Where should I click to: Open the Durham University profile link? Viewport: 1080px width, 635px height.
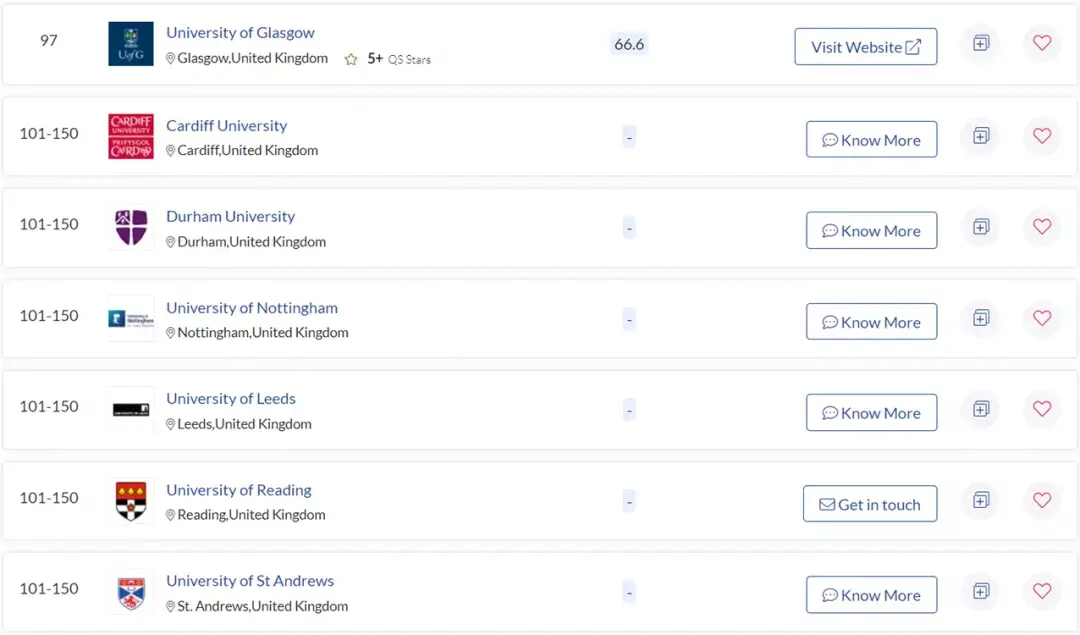(x=230, y=216)
